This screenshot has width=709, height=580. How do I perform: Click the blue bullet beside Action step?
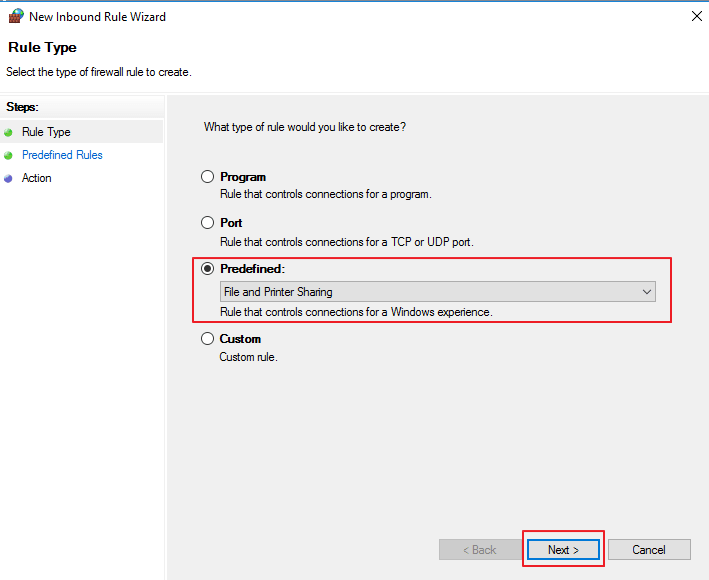pyautogui.click(x=9, y=178)
